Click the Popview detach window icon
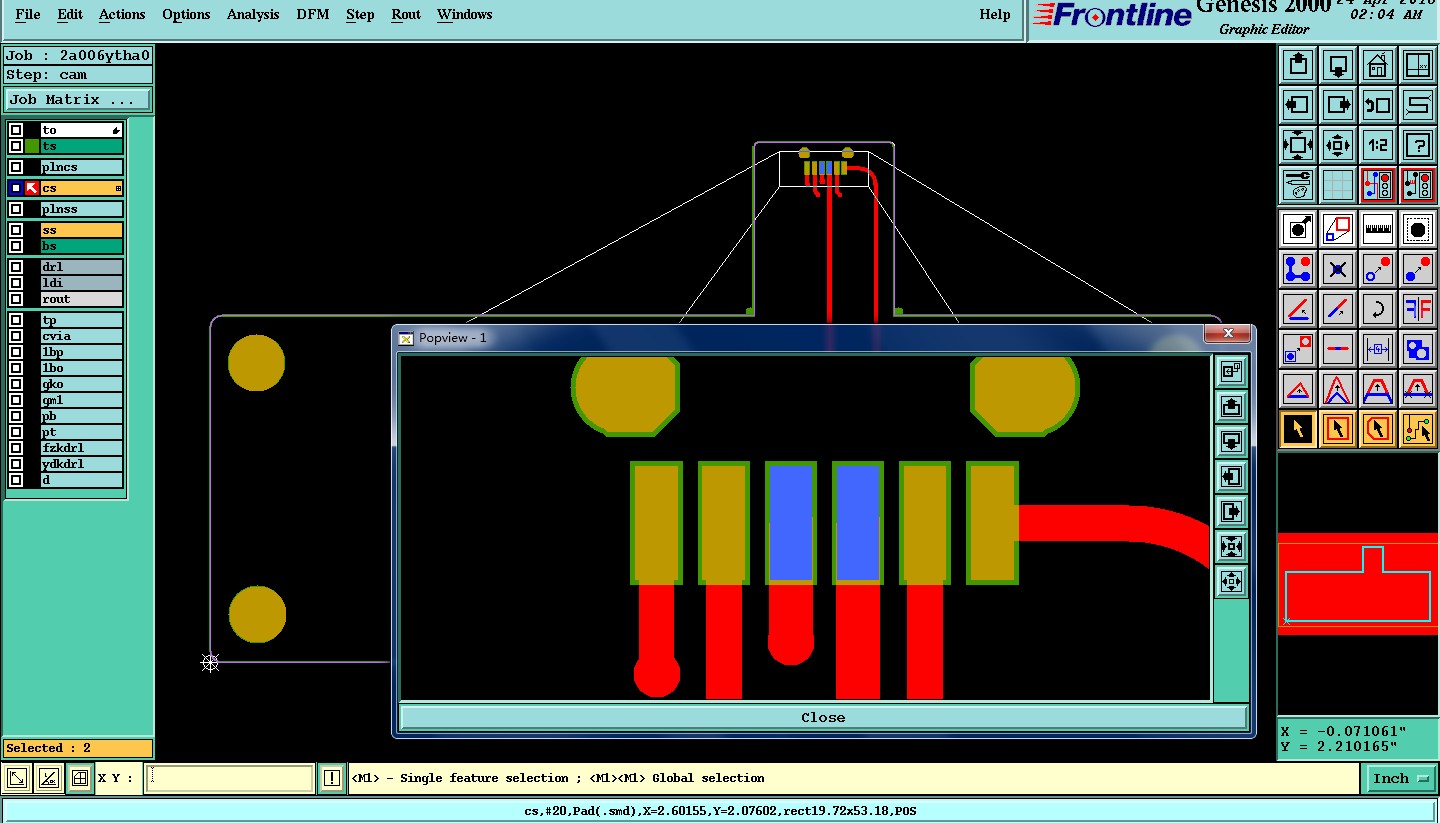Viewport: 1440px width, 823px height. 1231,371
